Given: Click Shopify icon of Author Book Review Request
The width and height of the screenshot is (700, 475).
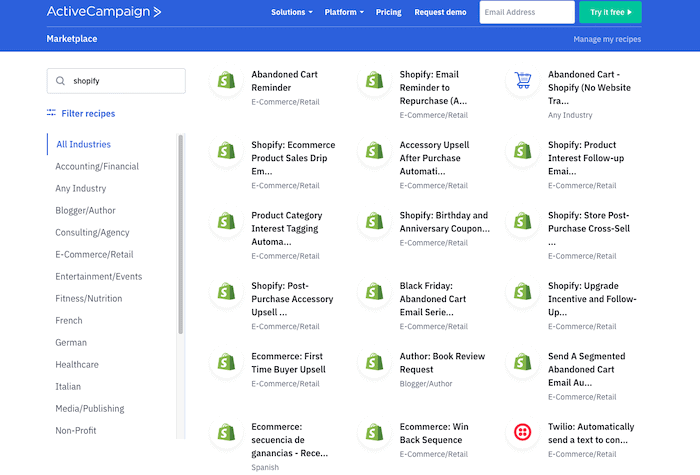Looking at the screenshot, I should (x=375, y=362).
